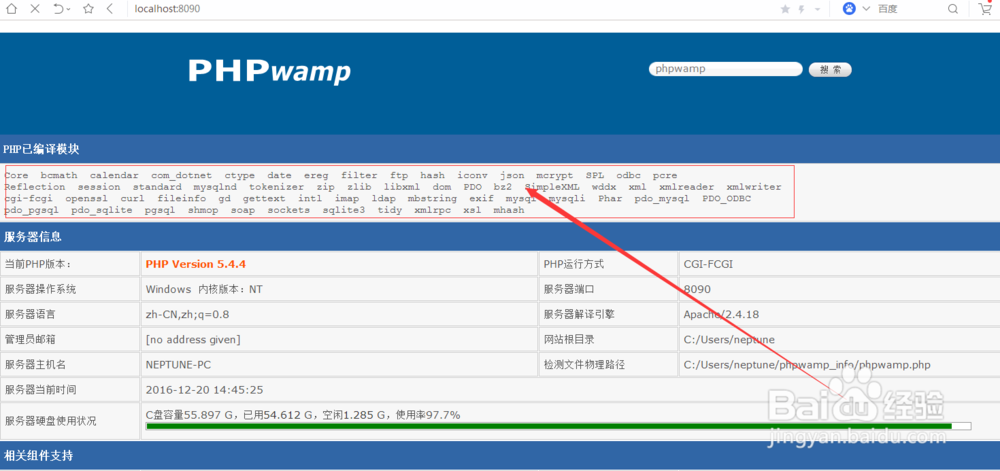
Task: Click the Windows 内核版本:NT cell
Action: click(339, 289)
